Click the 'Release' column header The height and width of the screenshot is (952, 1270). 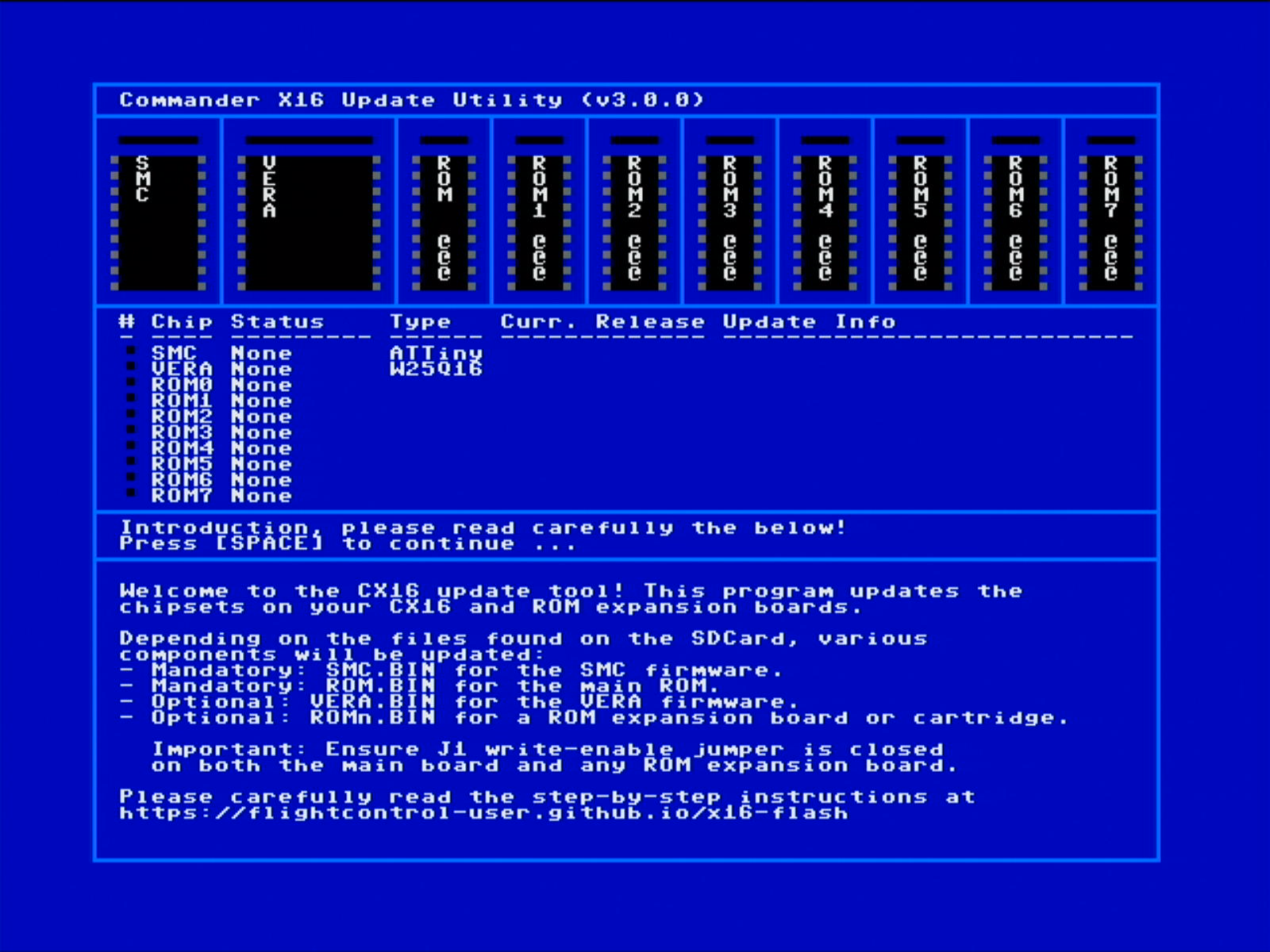[x=650, y=321]
